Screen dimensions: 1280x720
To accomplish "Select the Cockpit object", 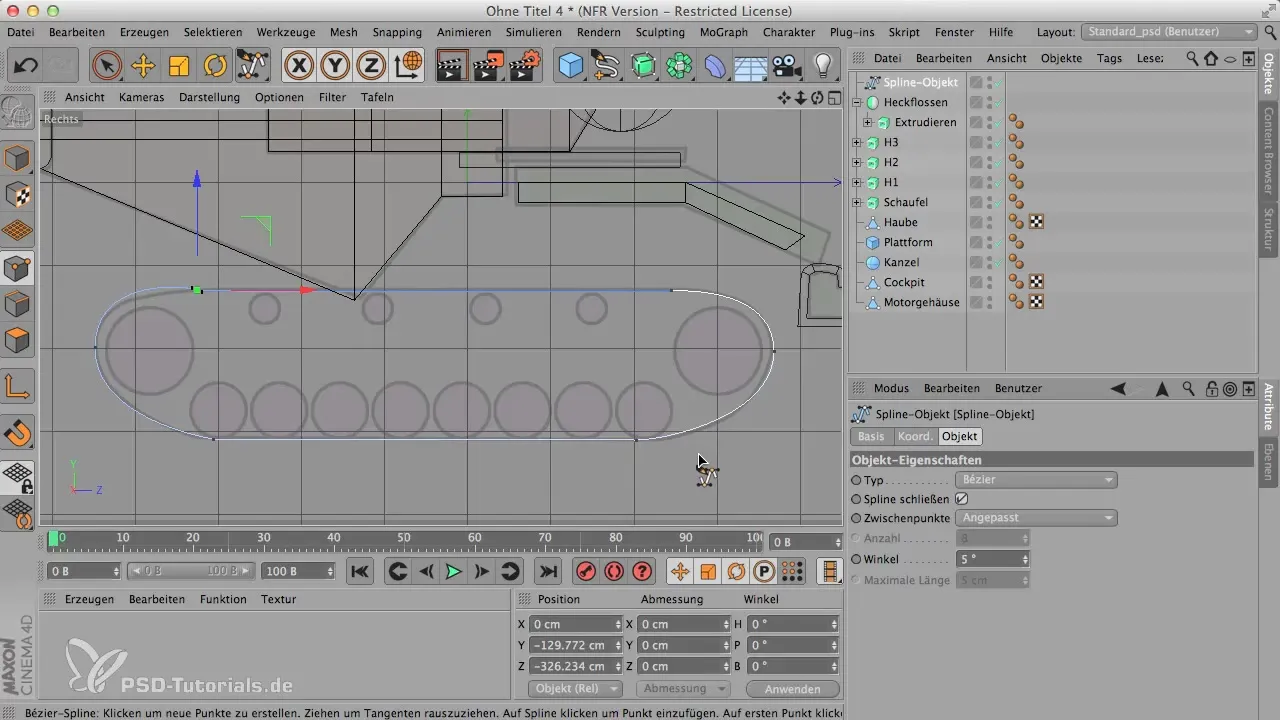I will (x=904, y=282).
